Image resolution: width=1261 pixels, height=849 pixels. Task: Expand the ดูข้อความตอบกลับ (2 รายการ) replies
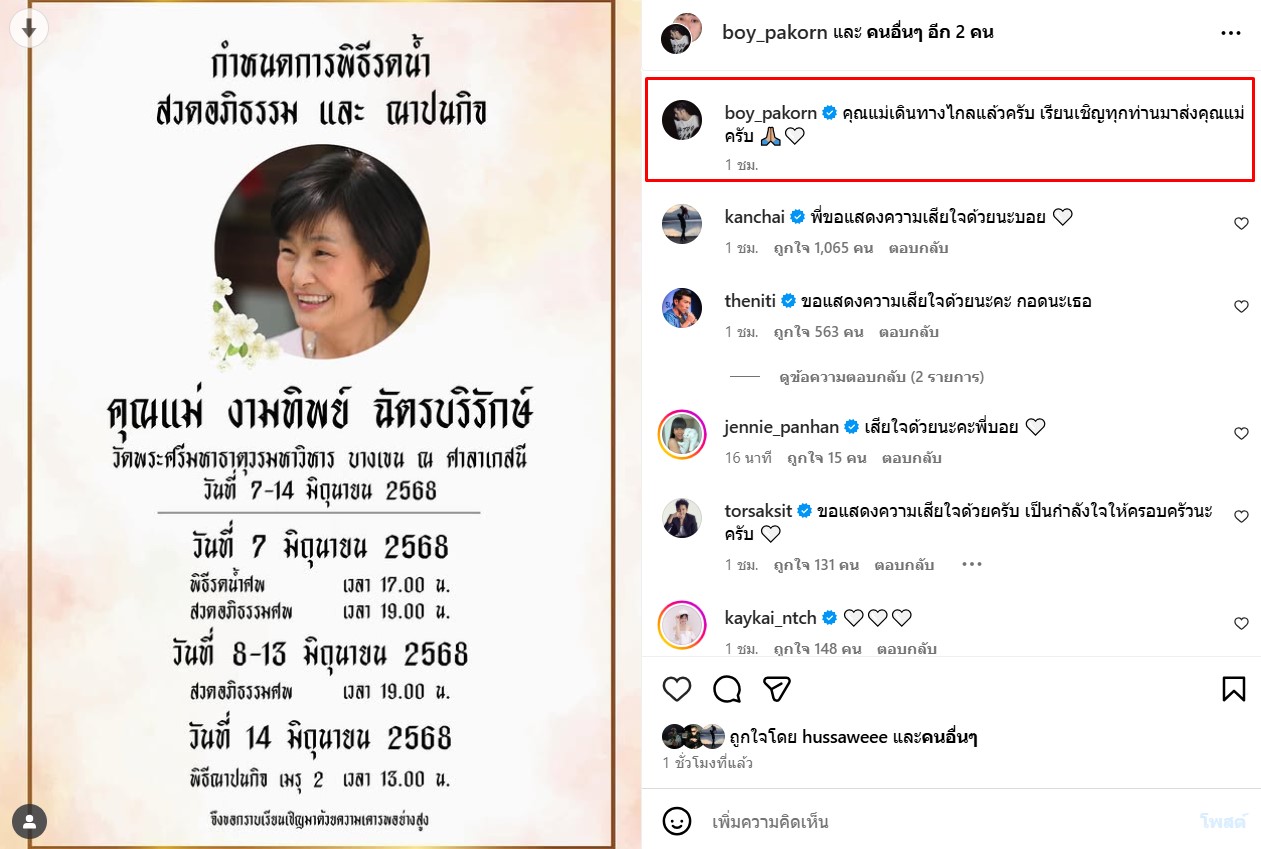[x=881, y=377]
